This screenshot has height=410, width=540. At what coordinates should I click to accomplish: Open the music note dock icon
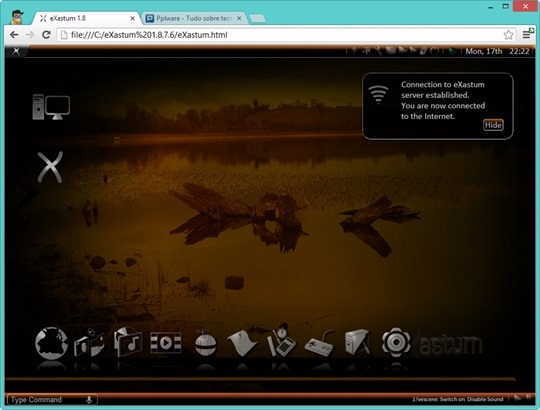coord(128,342)
